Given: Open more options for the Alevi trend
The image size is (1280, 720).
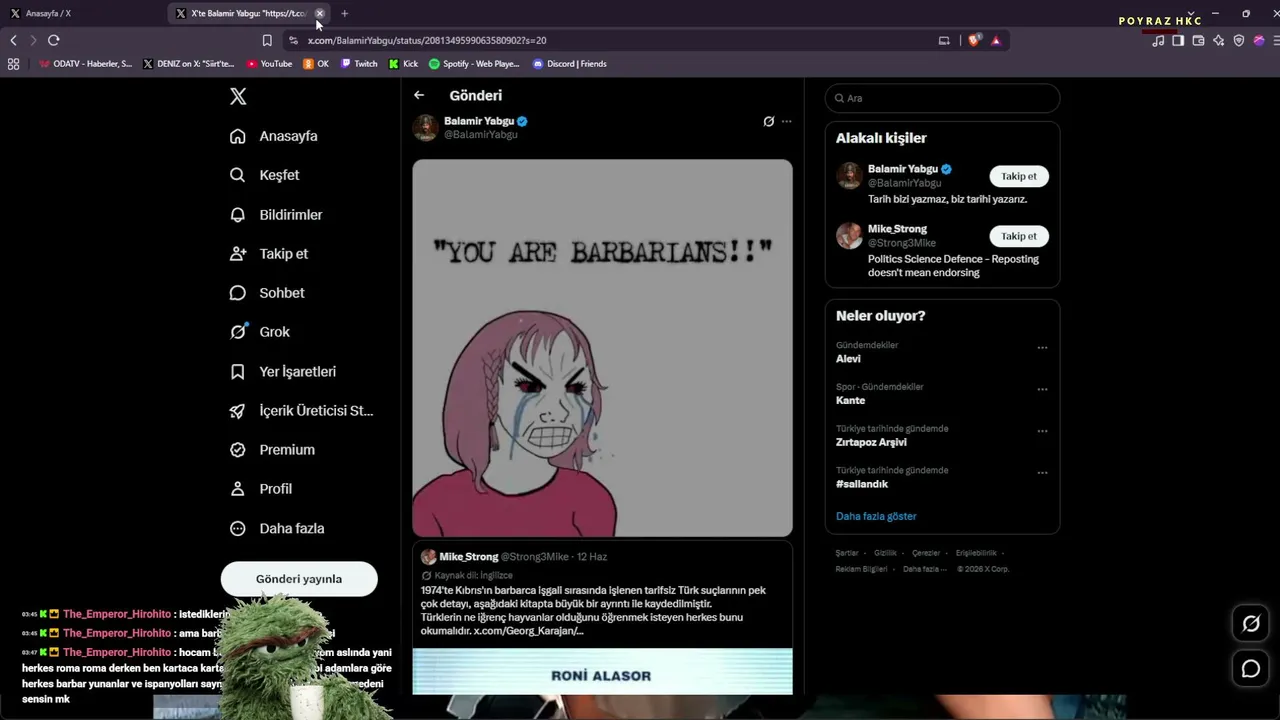Looking at the screenshot, I should (x=1042, y=348).
